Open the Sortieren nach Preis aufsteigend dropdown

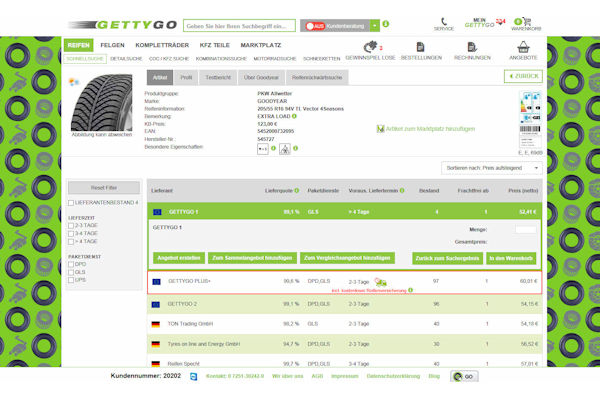[x=491, y=168]
